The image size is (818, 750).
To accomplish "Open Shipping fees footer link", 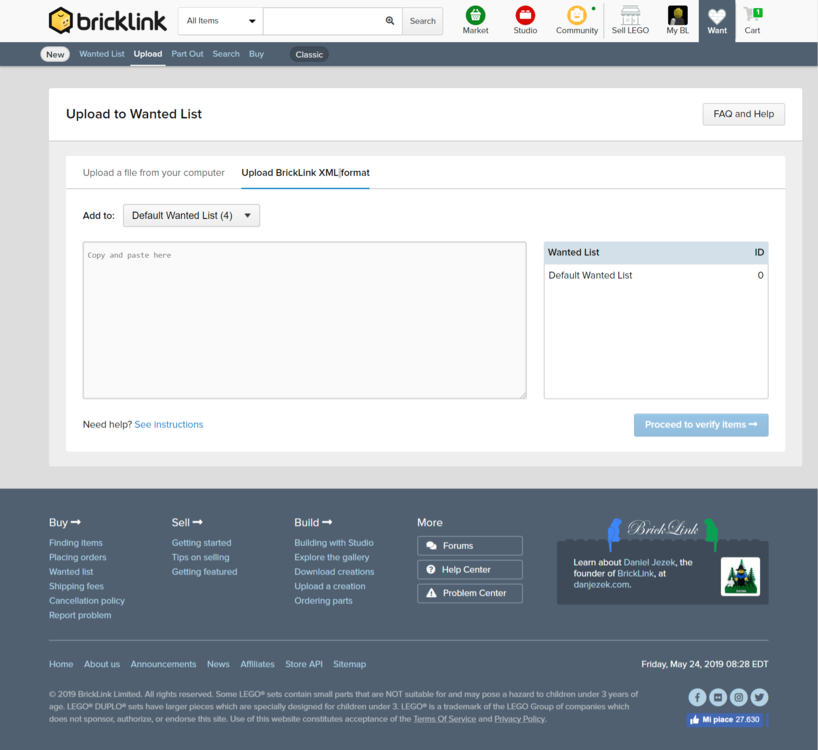I will pos(76,586).
